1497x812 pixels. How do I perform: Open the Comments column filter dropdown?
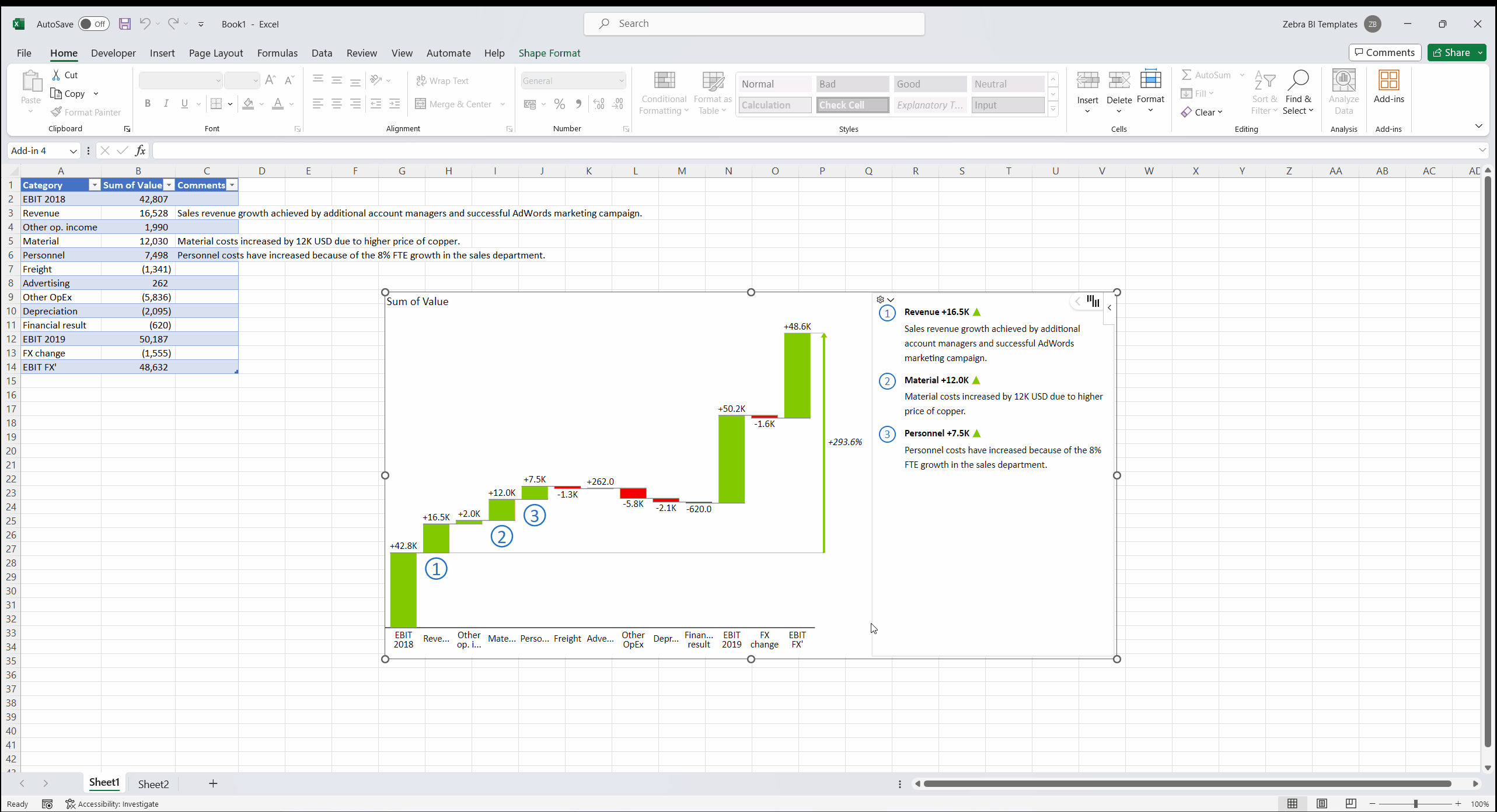click(232, 185)
